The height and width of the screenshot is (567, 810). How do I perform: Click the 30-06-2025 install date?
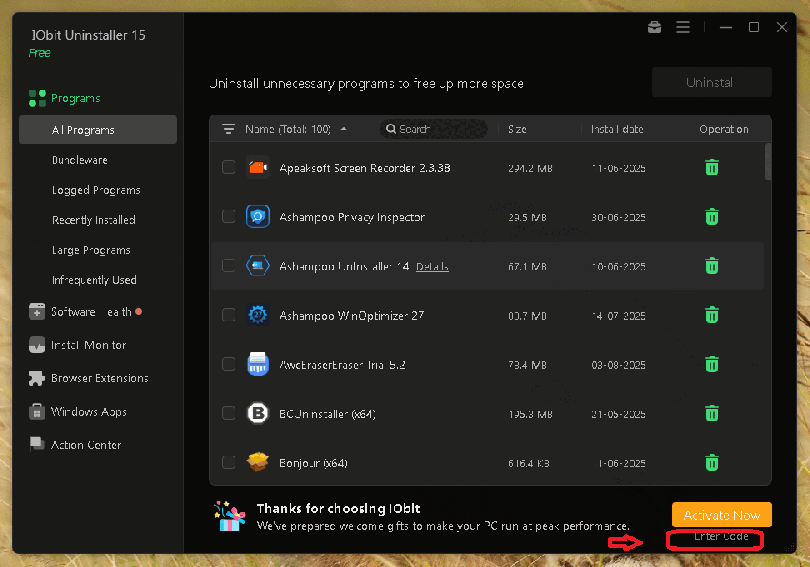click(x=618, y=217)
